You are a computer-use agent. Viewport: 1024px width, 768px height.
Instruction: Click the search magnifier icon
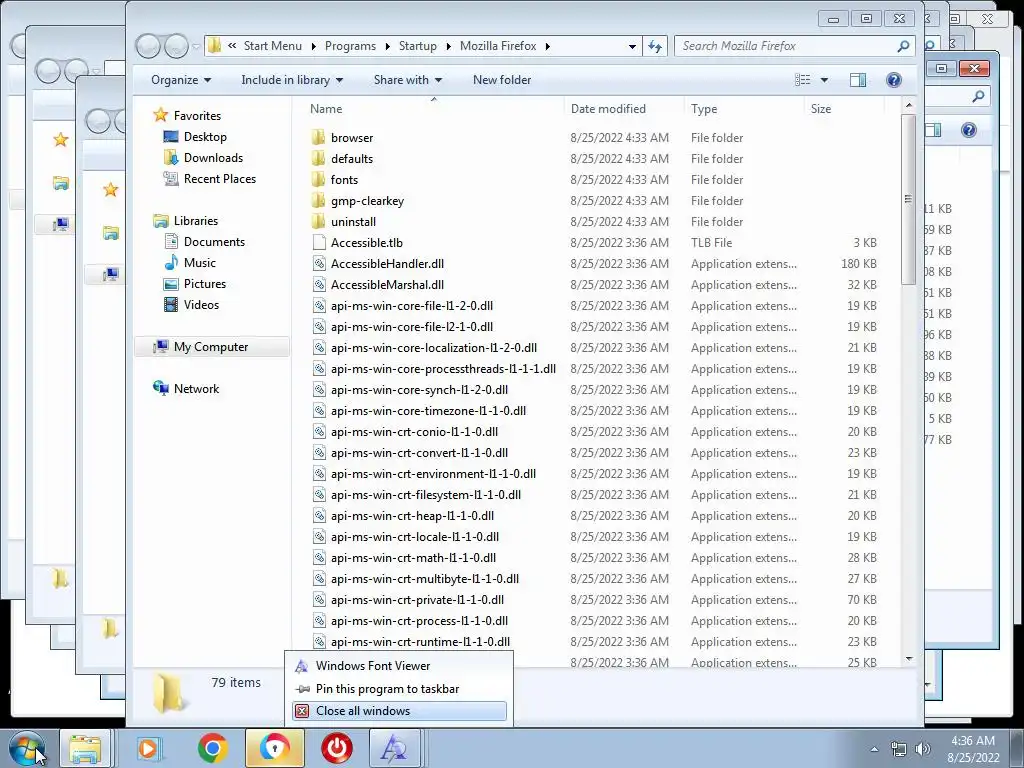pyautogui.click(x=903, y=46)
